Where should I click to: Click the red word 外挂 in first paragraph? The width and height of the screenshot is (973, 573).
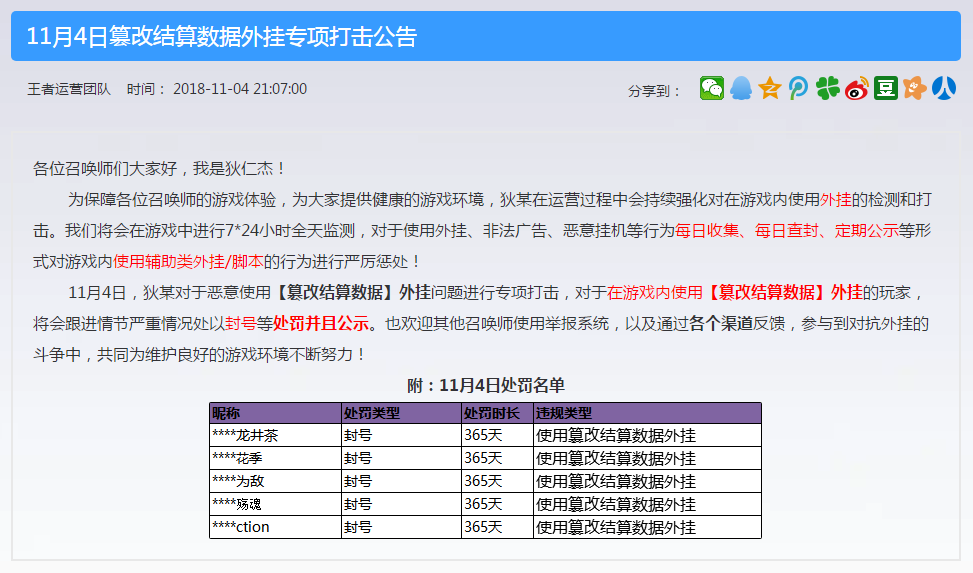coord(835,200)
